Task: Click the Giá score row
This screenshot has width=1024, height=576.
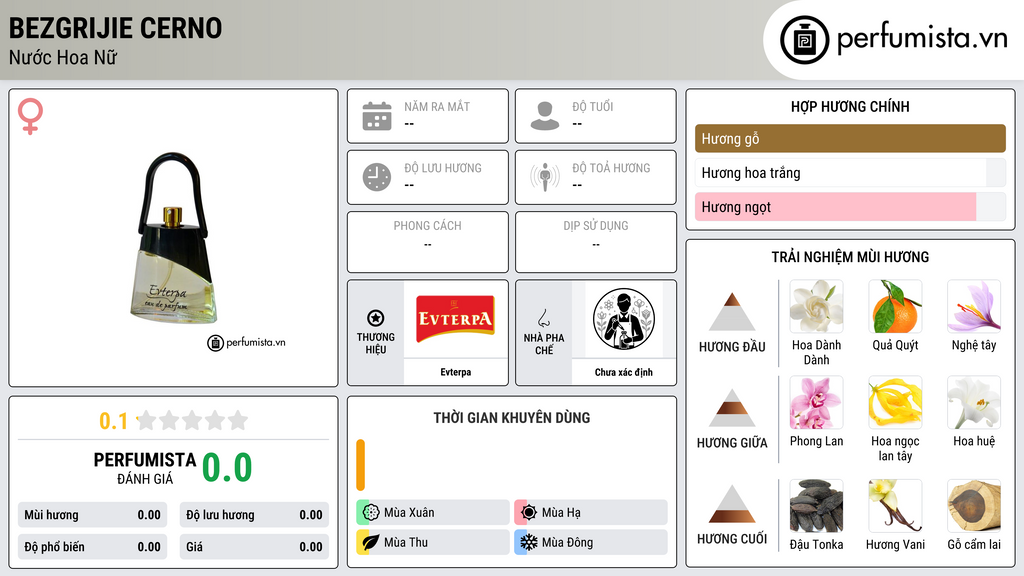Action: point(254,547)
